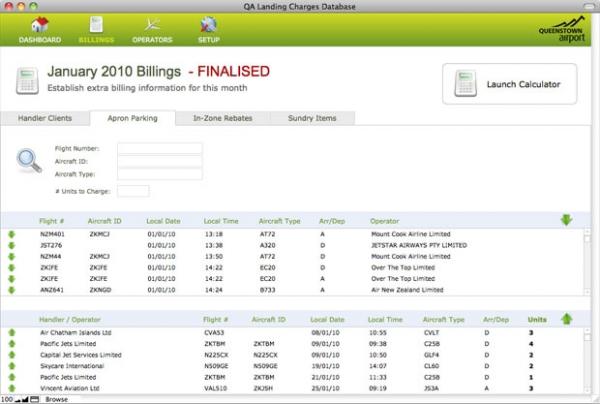Select the Capital Jet Services Limited entry
The width and height of the screenshot is (600, 404).
pos(80,355)
